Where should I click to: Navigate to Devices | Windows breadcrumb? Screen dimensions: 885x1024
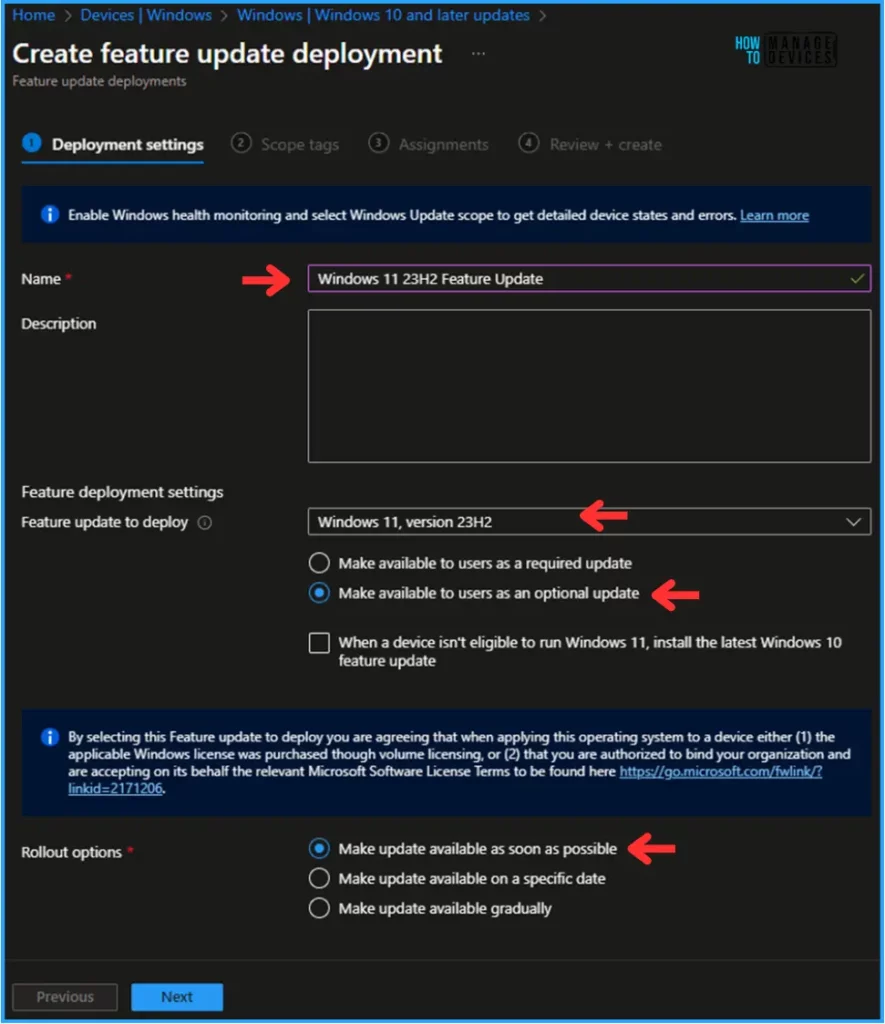(x=146, y=15)
